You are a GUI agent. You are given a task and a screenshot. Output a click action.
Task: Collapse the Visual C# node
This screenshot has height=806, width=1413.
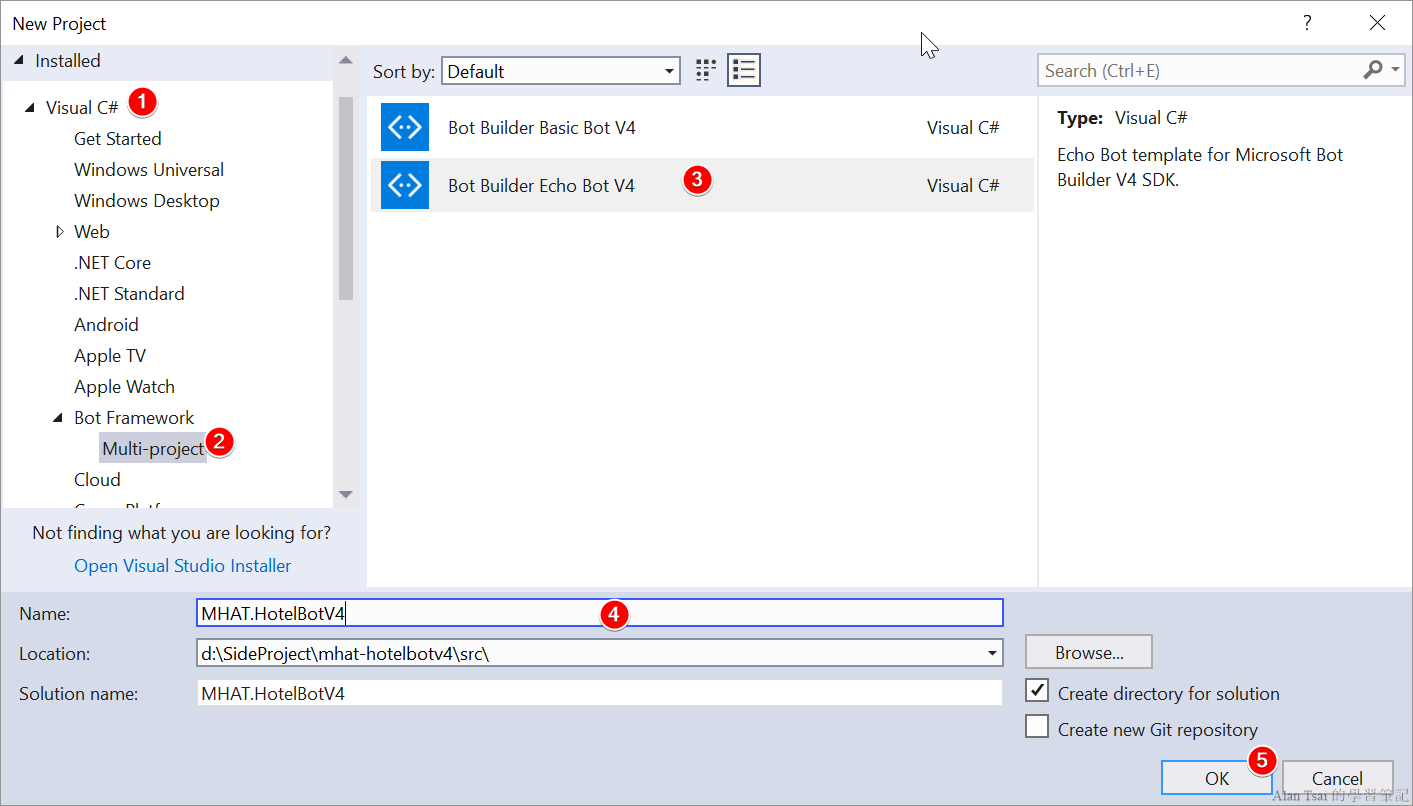click(29, 108)
